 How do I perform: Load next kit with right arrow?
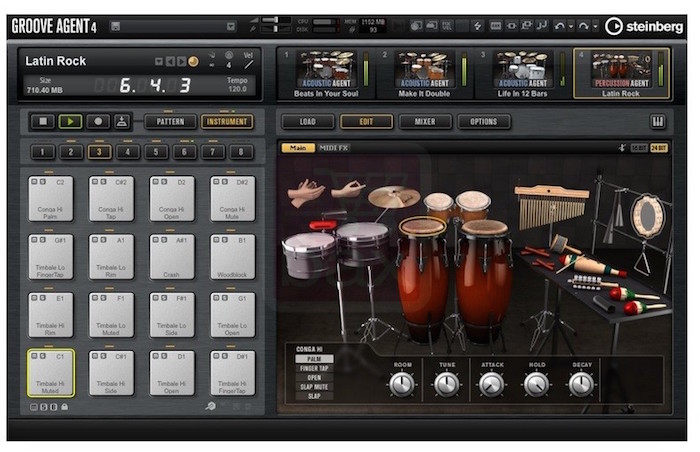click(x=181, y=61)
